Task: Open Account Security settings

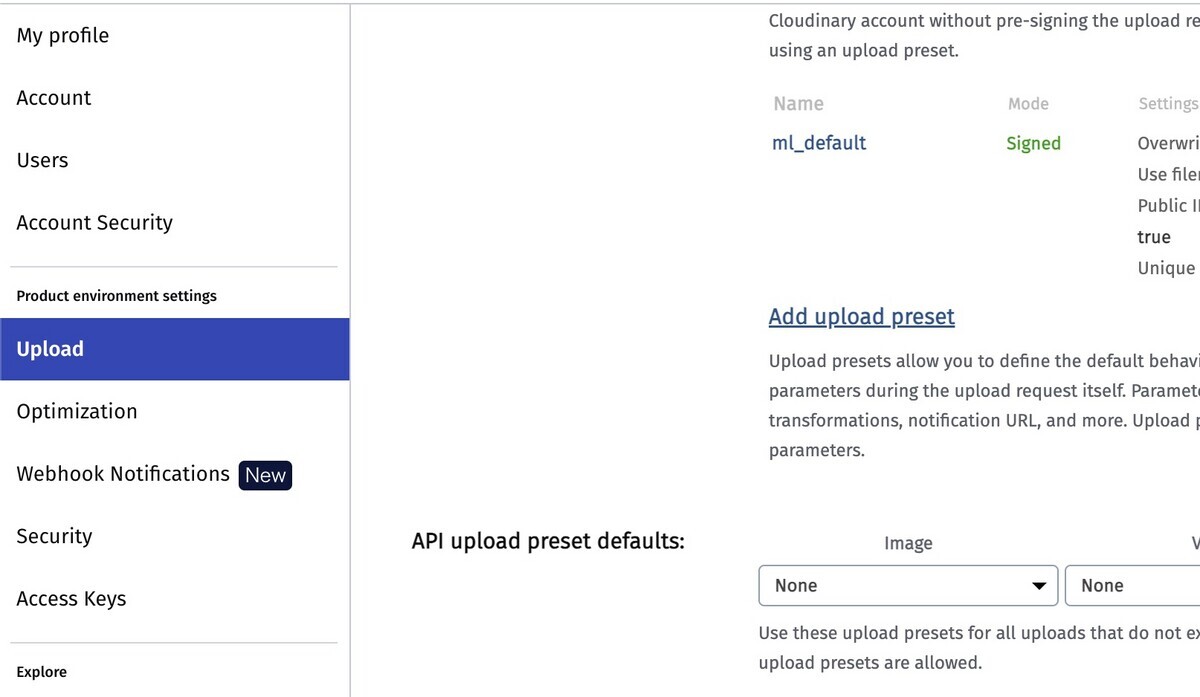Action: coord(94,222)
